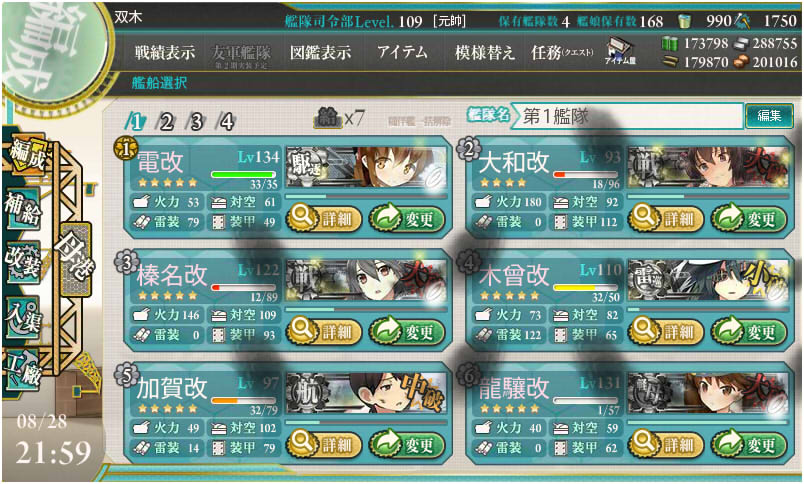Screen dimensions: 804x484
Task: Click 変更 to swap 大和改
Action: click(x=749, y=219)
